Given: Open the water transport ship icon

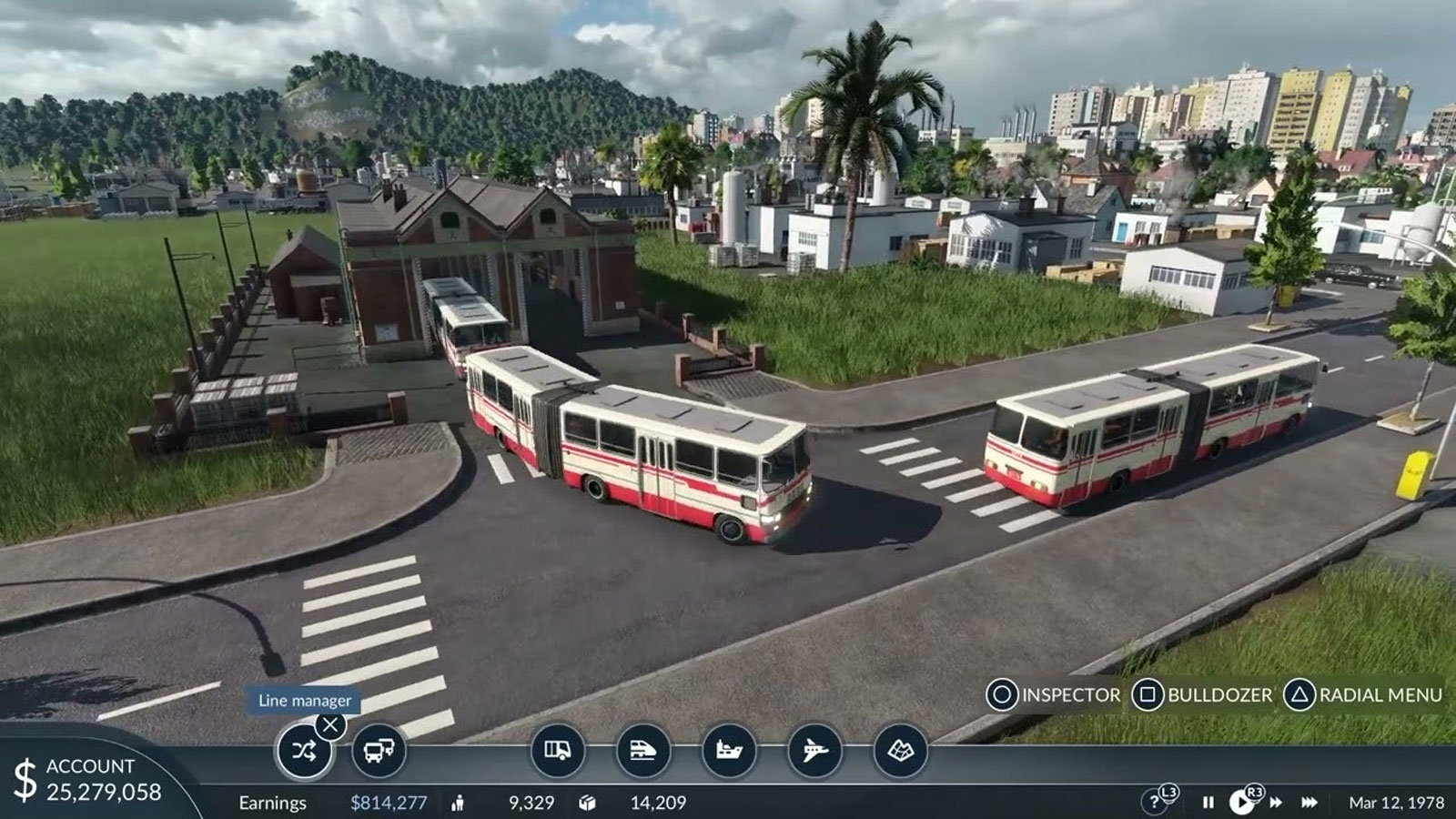Looking at the screenshot, I should click(729, 751).
